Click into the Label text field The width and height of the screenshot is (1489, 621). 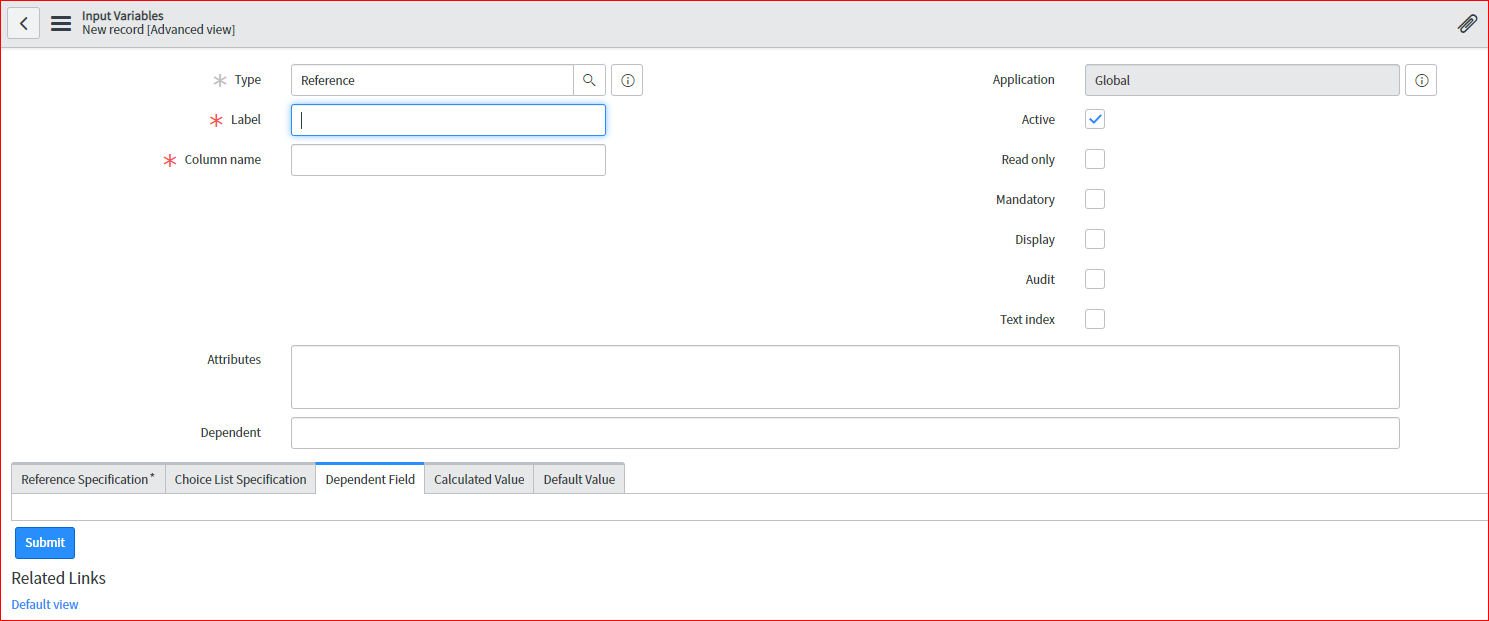point(448,120)
